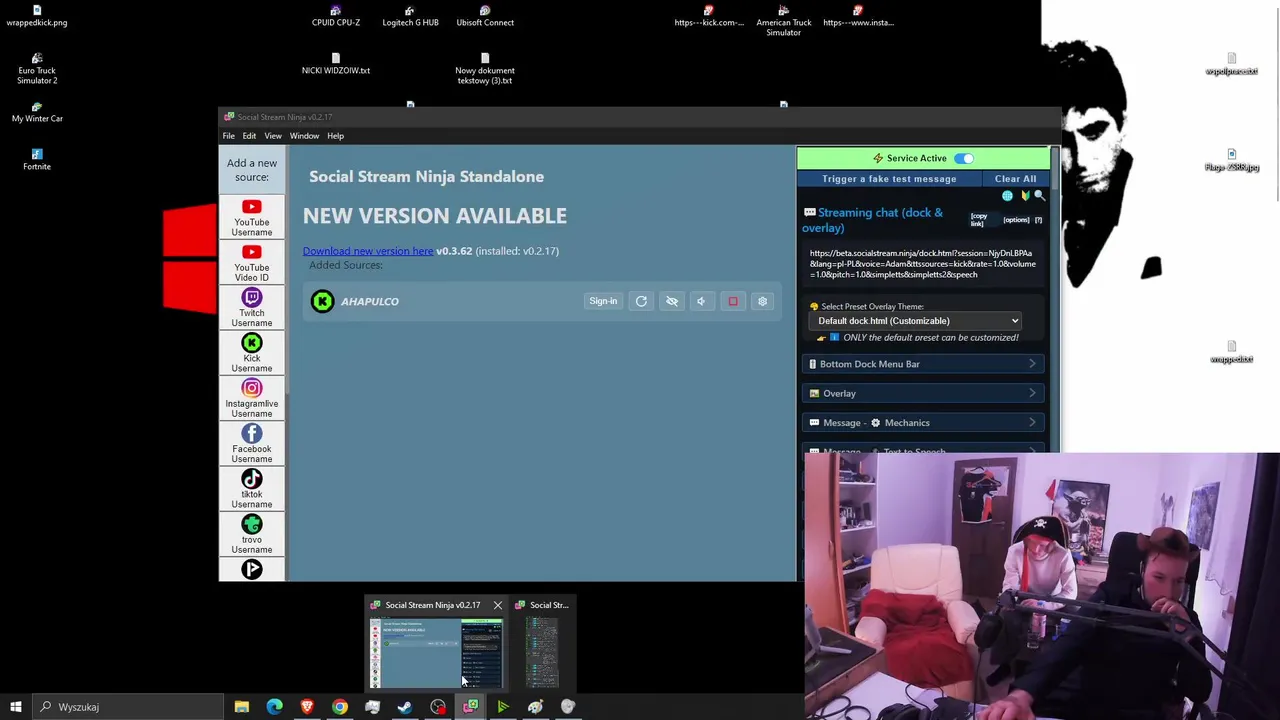Expand the Overlay section
This screenshot has width=1280, height=720.
(924, 393)
